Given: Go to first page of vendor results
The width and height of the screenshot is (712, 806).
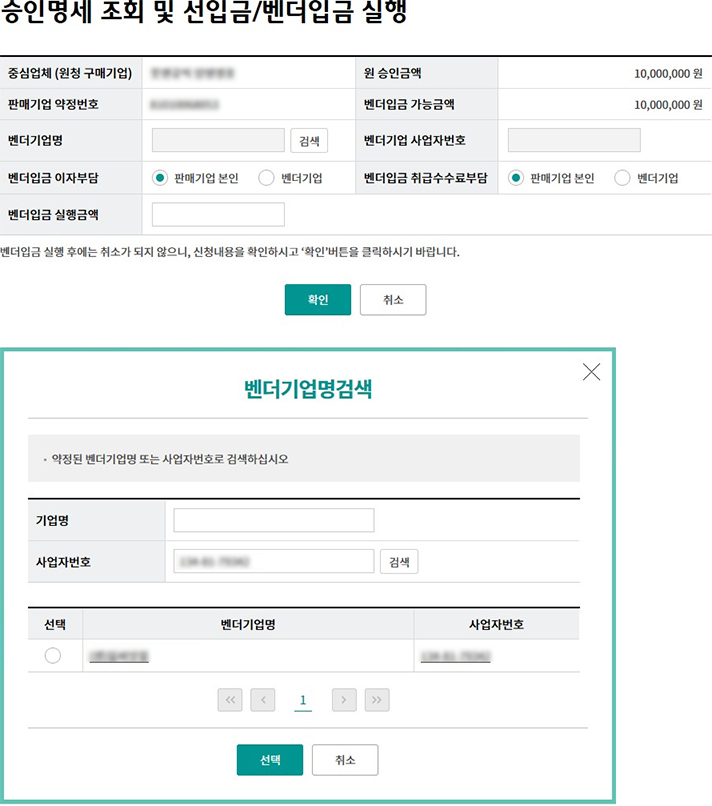Looking at the screenshot, I should pos(230,700).
